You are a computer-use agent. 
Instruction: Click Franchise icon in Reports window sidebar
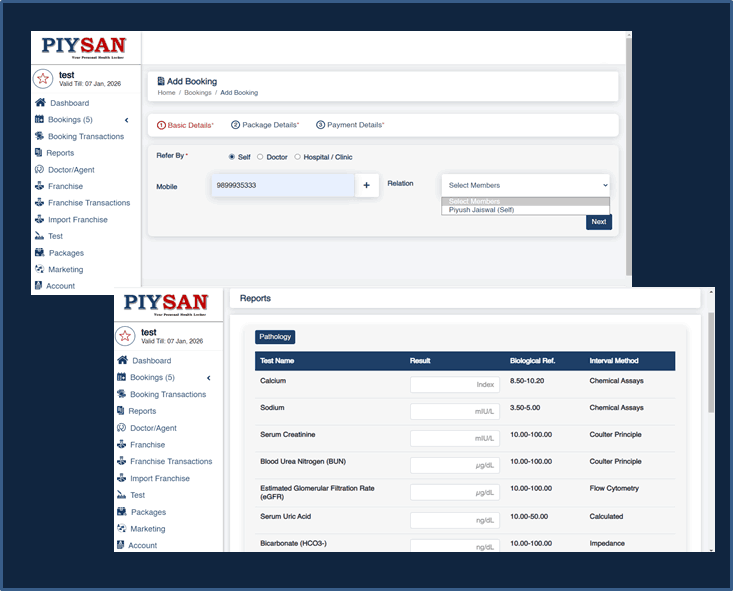[122, 444]
